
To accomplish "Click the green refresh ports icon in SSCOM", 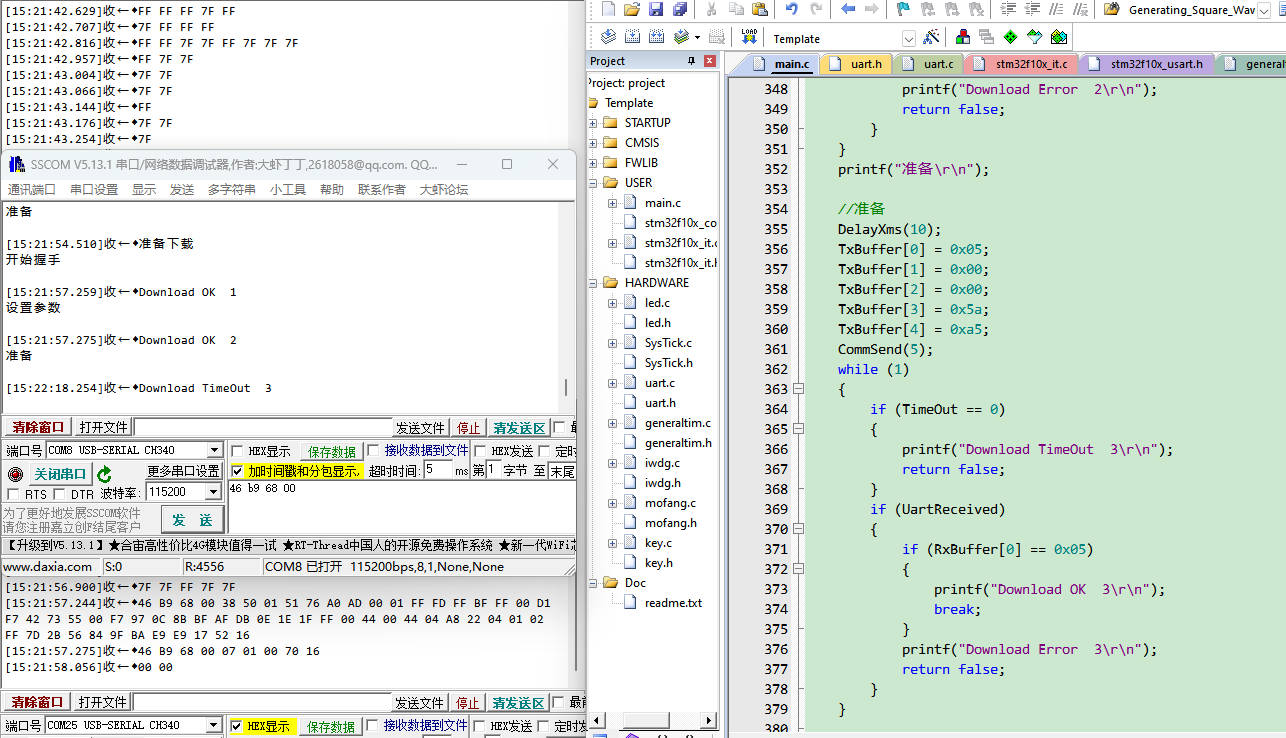I will [104, 474].
